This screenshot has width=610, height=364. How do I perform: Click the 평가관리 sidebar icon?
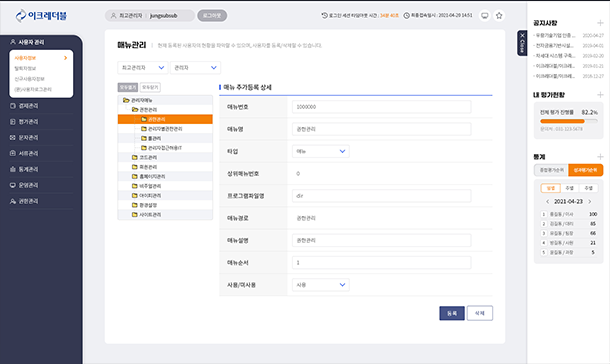[13, 122]
